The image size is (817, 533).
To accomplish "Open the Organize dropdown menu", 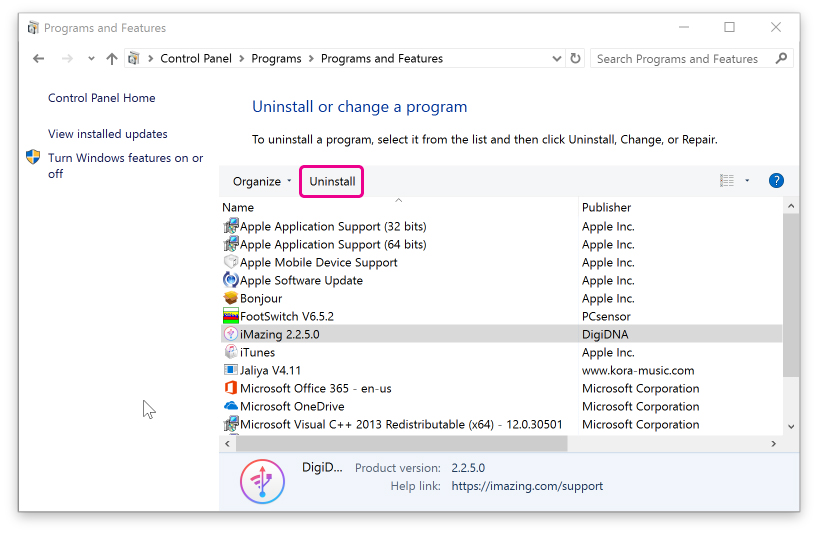I will pos(262,181).
